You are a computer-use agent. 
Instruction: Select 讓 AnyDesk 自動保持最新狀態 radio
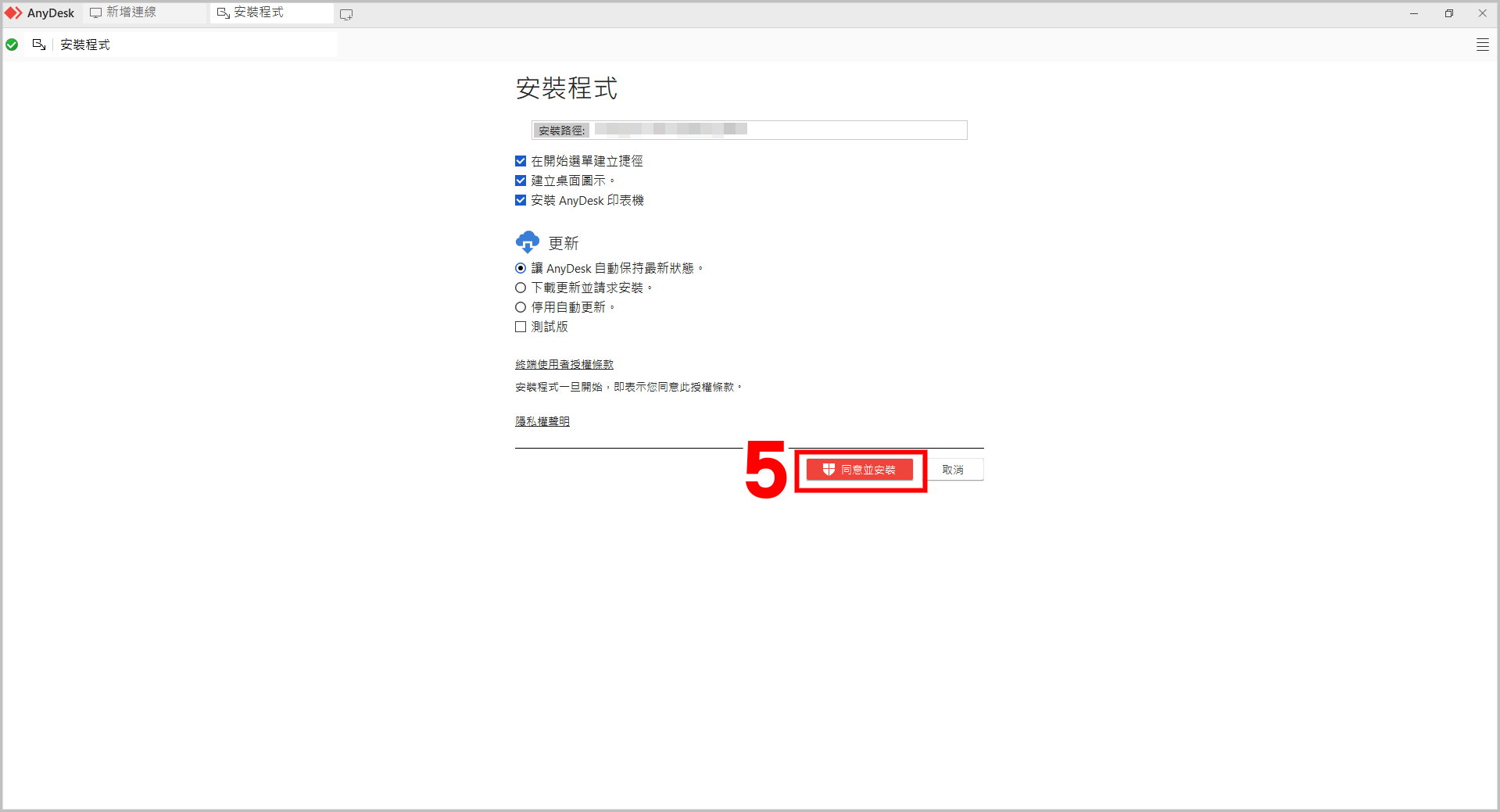521,268
